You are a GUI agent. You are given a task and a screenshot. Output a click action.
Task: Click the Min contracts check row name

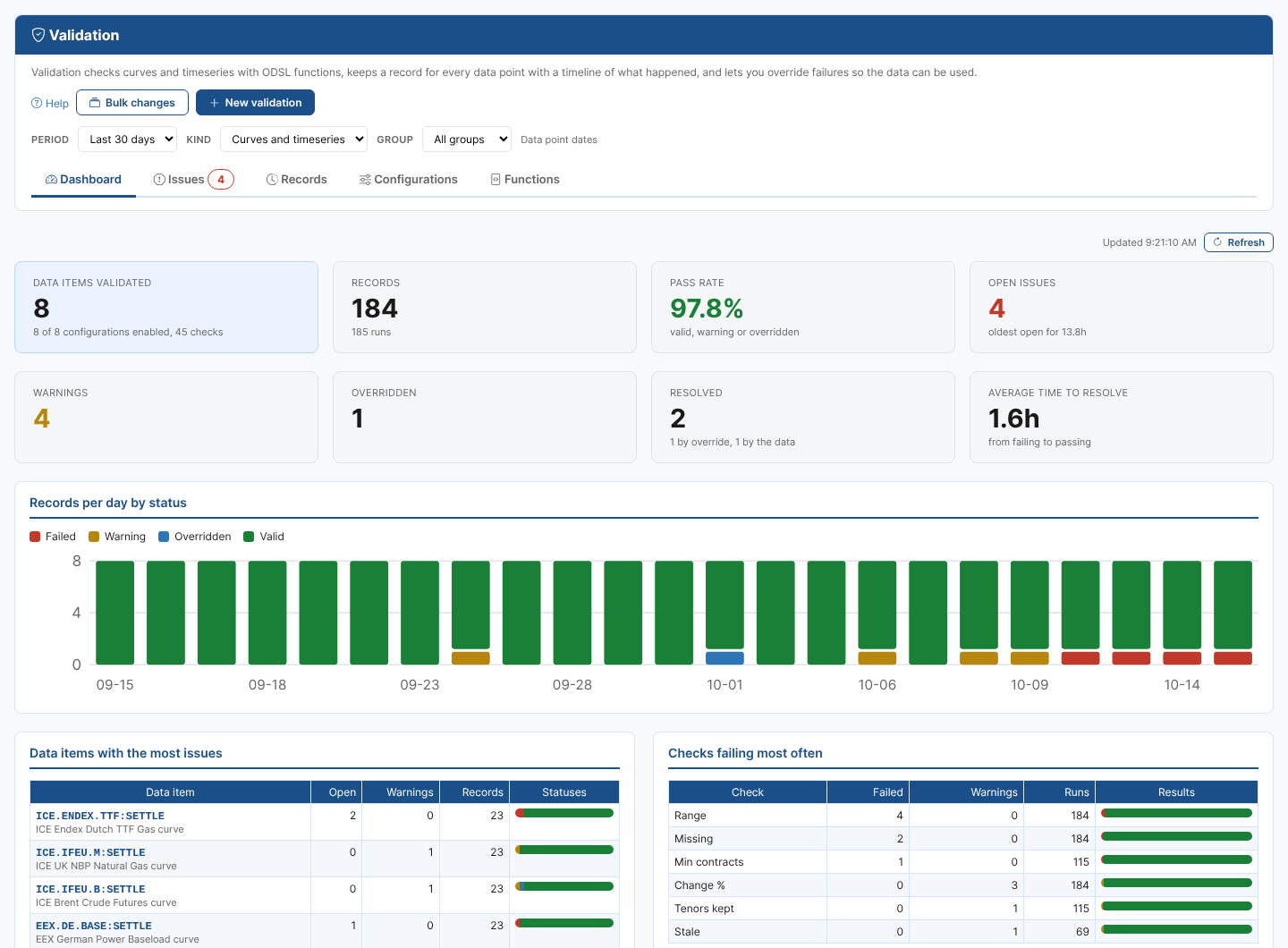click(x=709, y=862)
